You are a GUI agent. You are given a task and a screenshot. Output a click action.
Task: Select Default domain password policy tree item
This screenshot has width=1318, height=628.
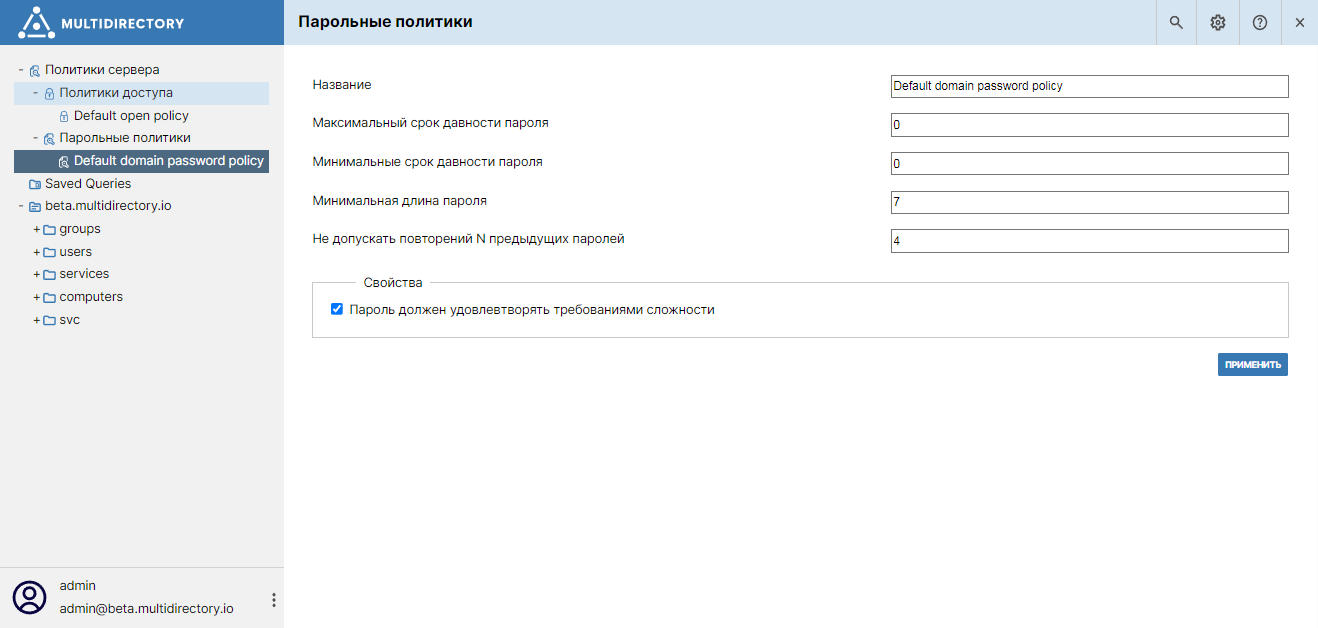coord(168,161)
